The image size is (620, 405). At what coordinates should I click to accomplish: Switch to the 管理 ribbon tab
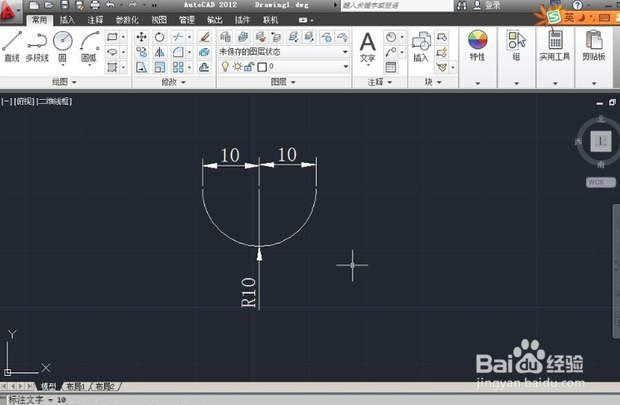(x=187, y=20)
